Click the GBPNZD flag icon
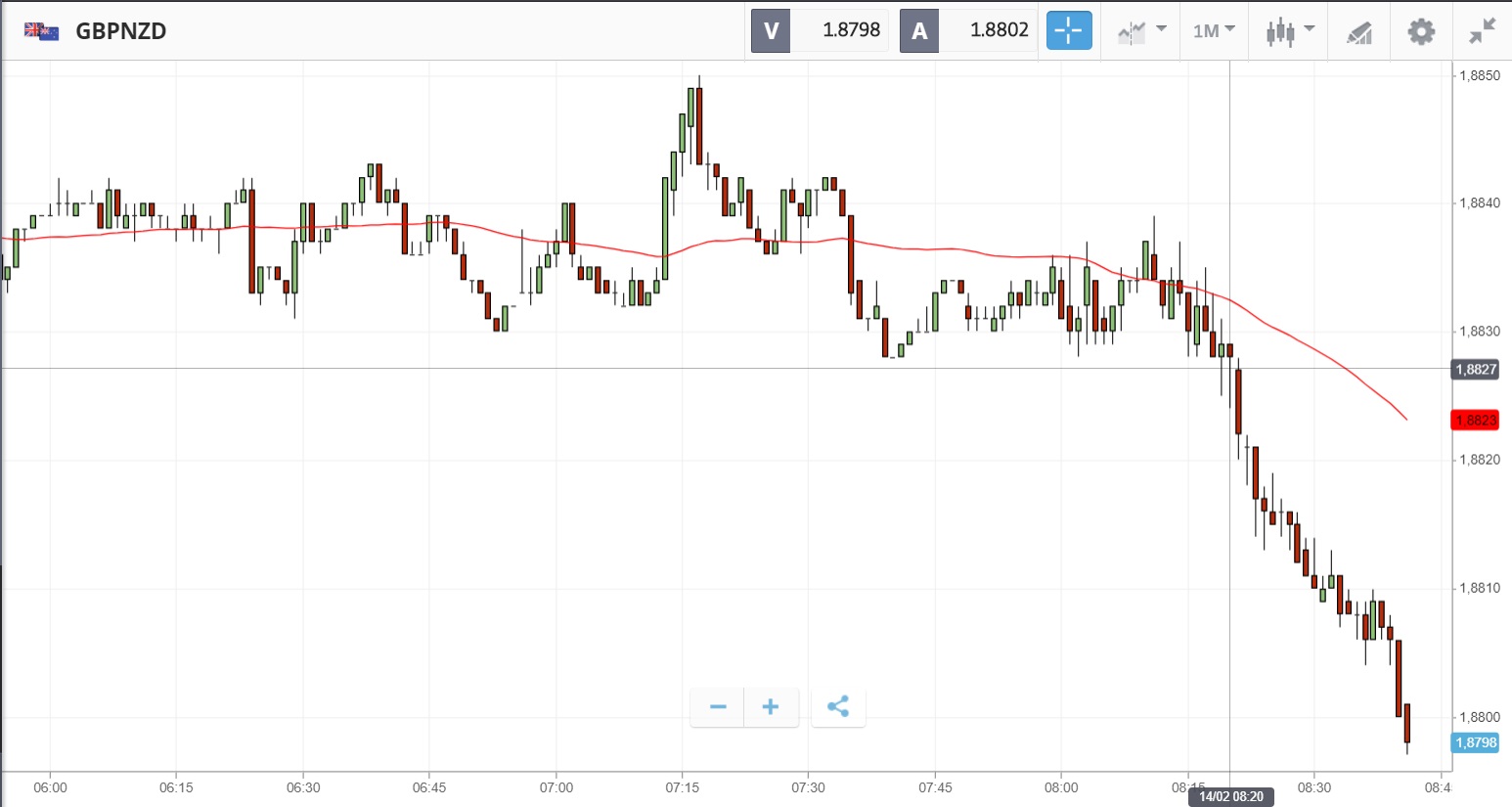This screenshot has width=1512, height=807. pyautogui.click(x=41, y=31)
